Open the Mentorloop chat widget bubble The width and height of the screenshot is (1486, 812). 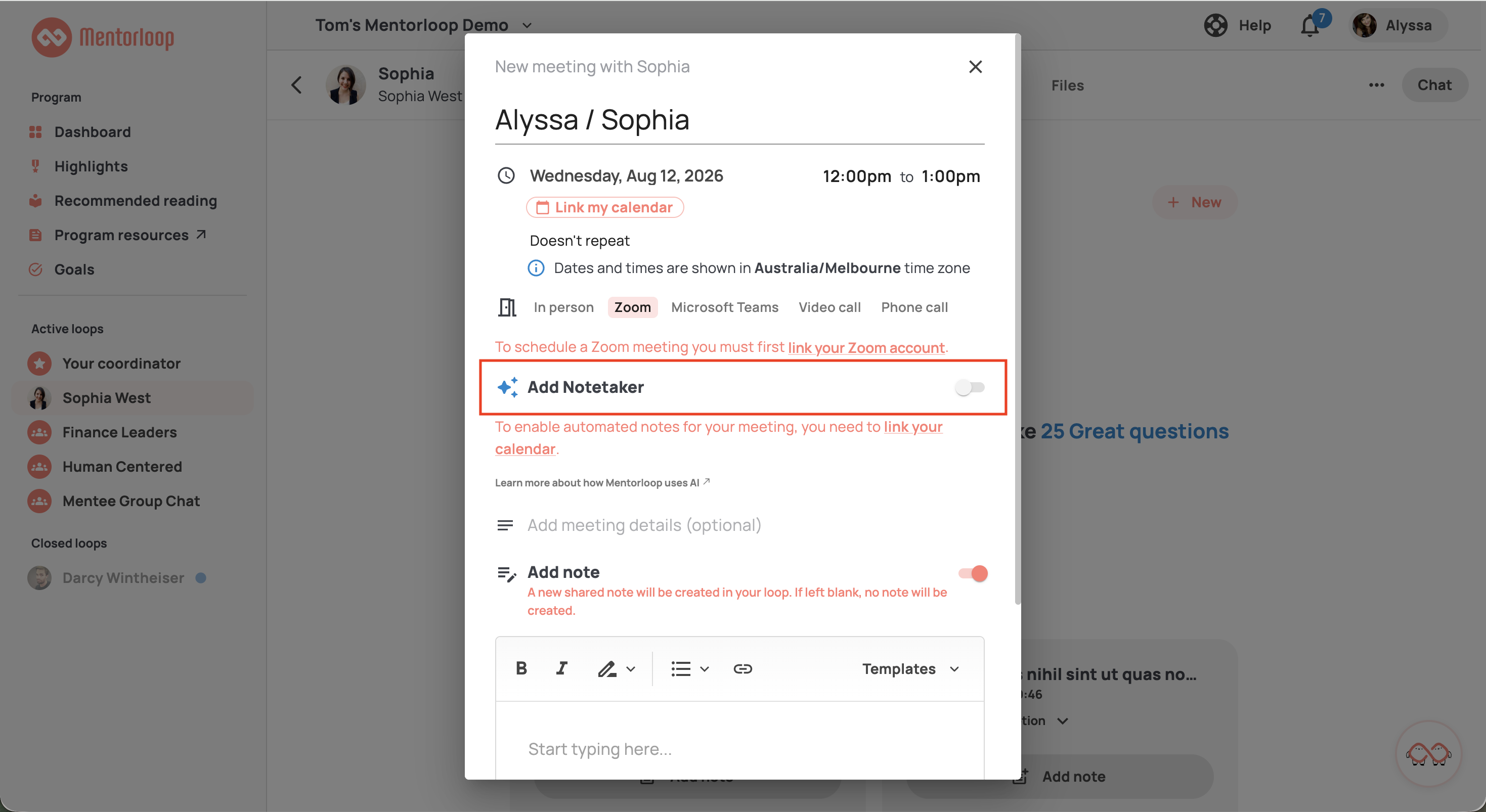pyautogui.click(x=1428, y=753)
